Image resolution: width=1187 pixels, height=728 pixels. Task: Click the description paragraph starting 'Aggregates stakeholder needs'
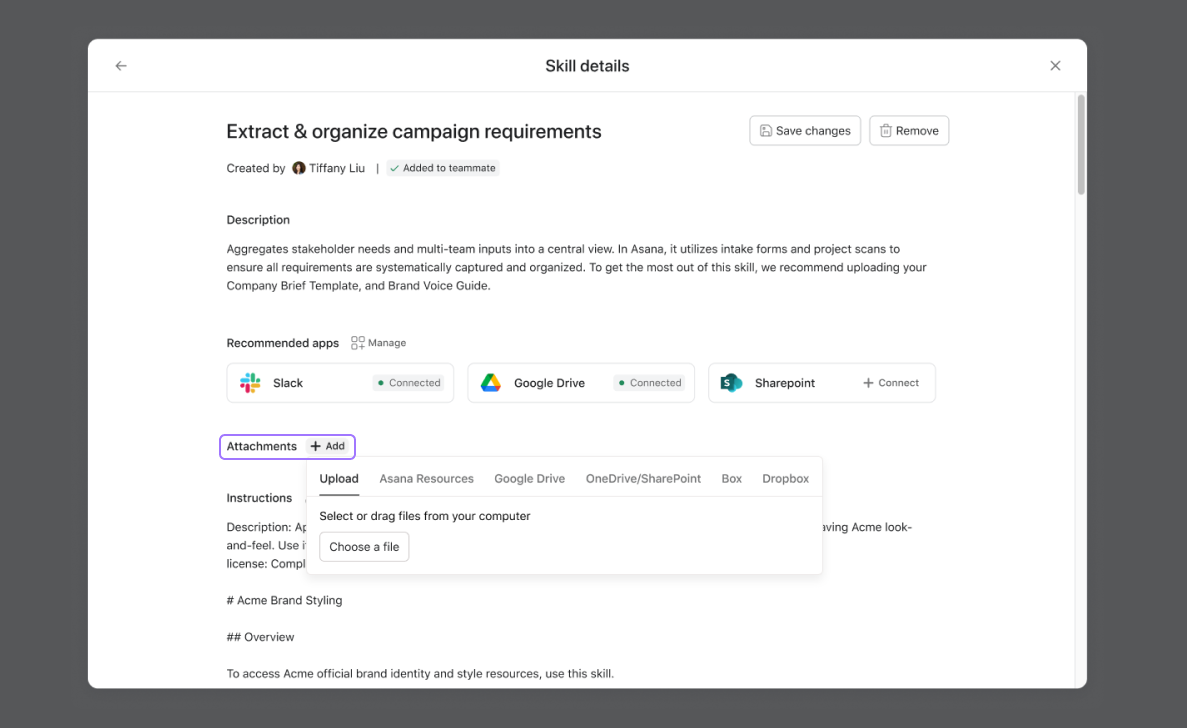click(x=577, y=267)
